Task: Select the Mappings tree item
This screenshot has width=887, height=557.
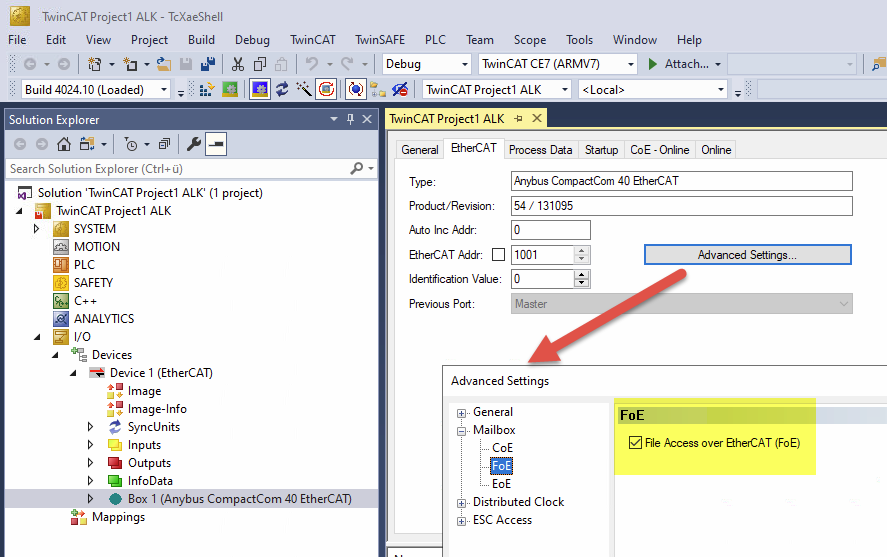Action: point(118,517)
